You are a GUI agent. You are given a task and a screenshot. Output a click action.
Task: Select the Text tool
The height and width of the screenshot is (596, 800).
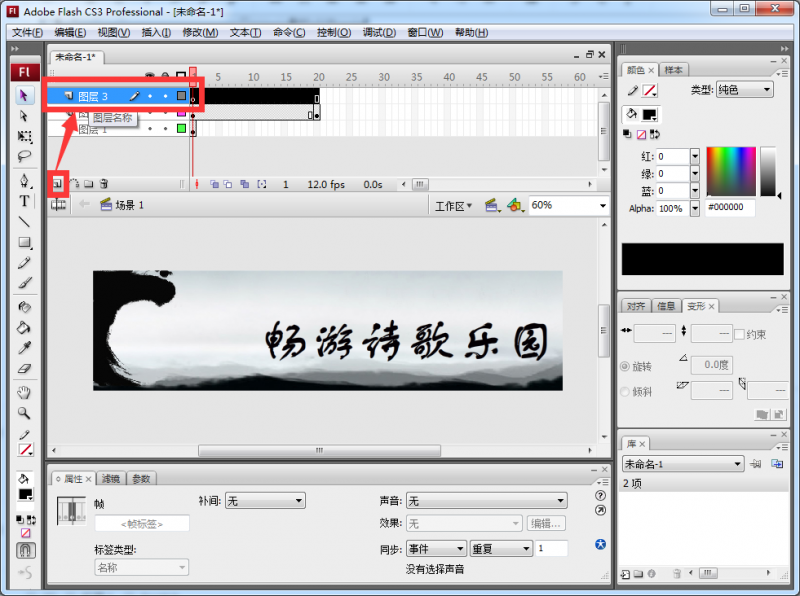point(23,201)
